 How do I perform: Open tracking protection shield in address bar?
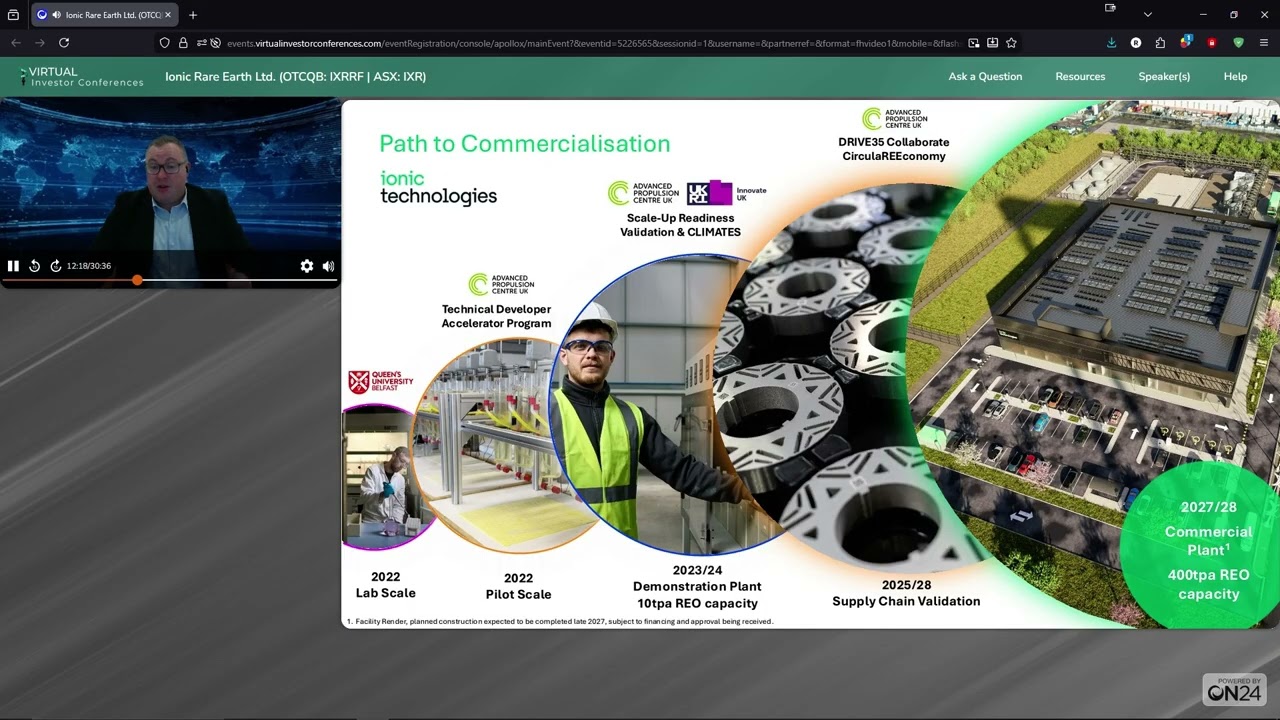click(165, 43)
